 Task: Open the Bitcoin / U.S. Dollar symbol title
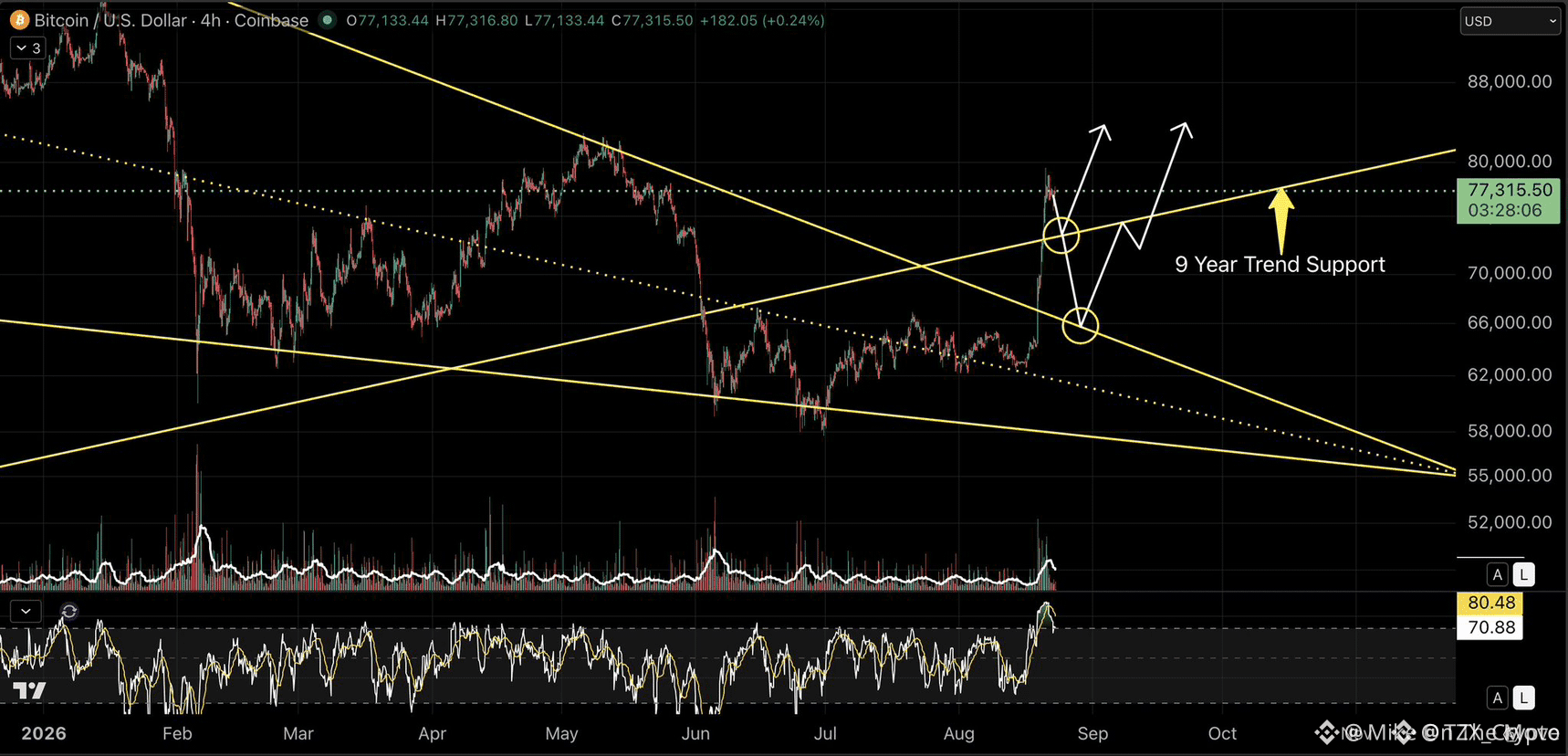pyautogui.click(x=172, y=20)
